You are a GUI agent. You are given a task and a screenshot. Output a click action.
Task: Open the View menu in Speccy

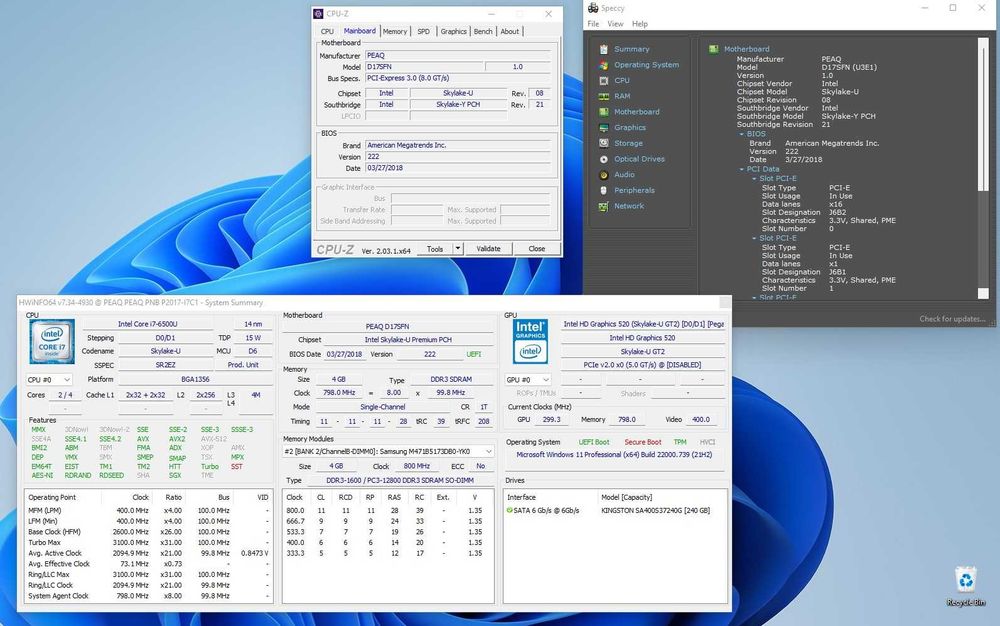[x=615, y=24]
